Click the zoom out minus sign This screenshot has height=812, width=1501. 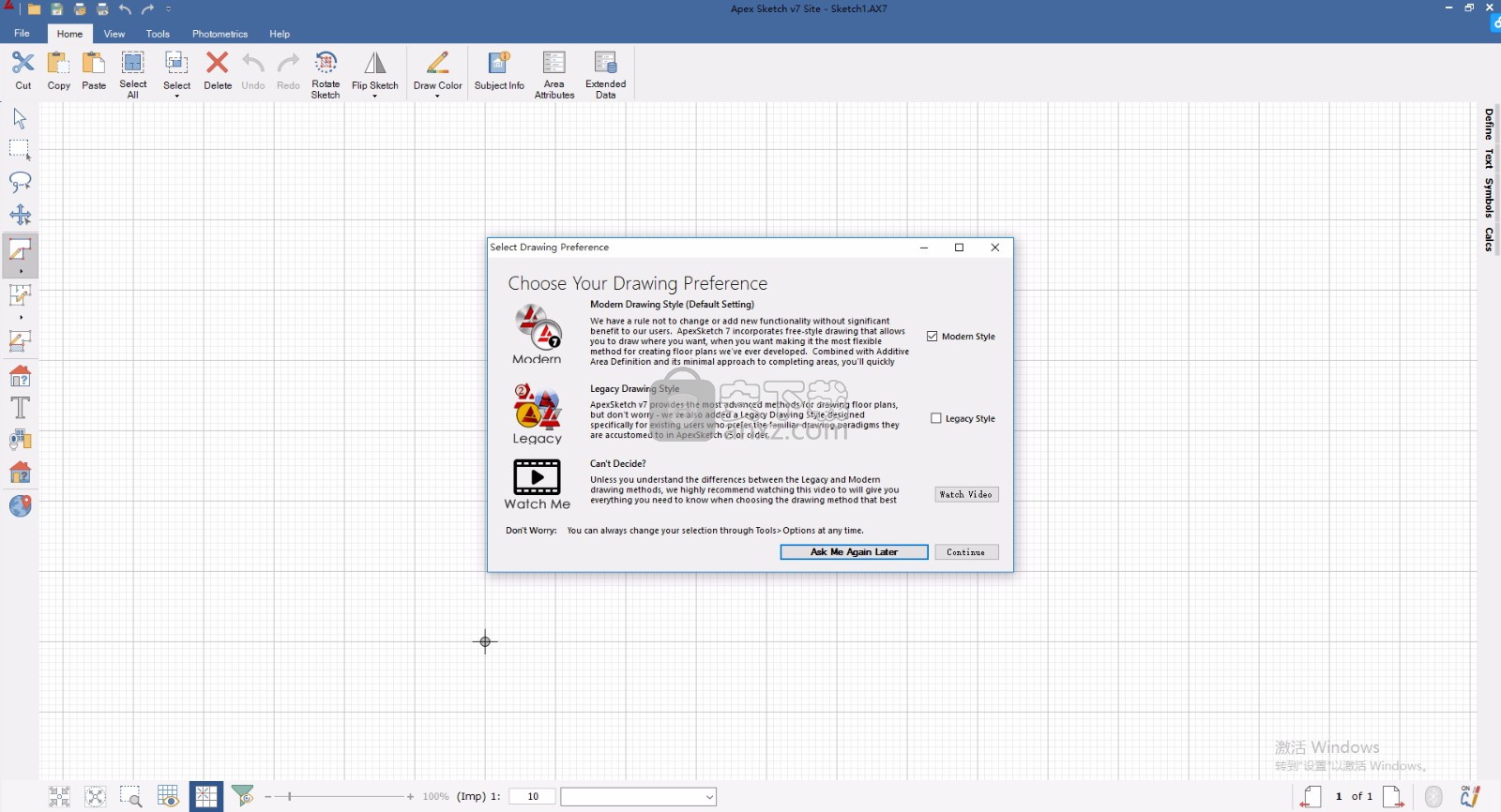tap(268, 797)
